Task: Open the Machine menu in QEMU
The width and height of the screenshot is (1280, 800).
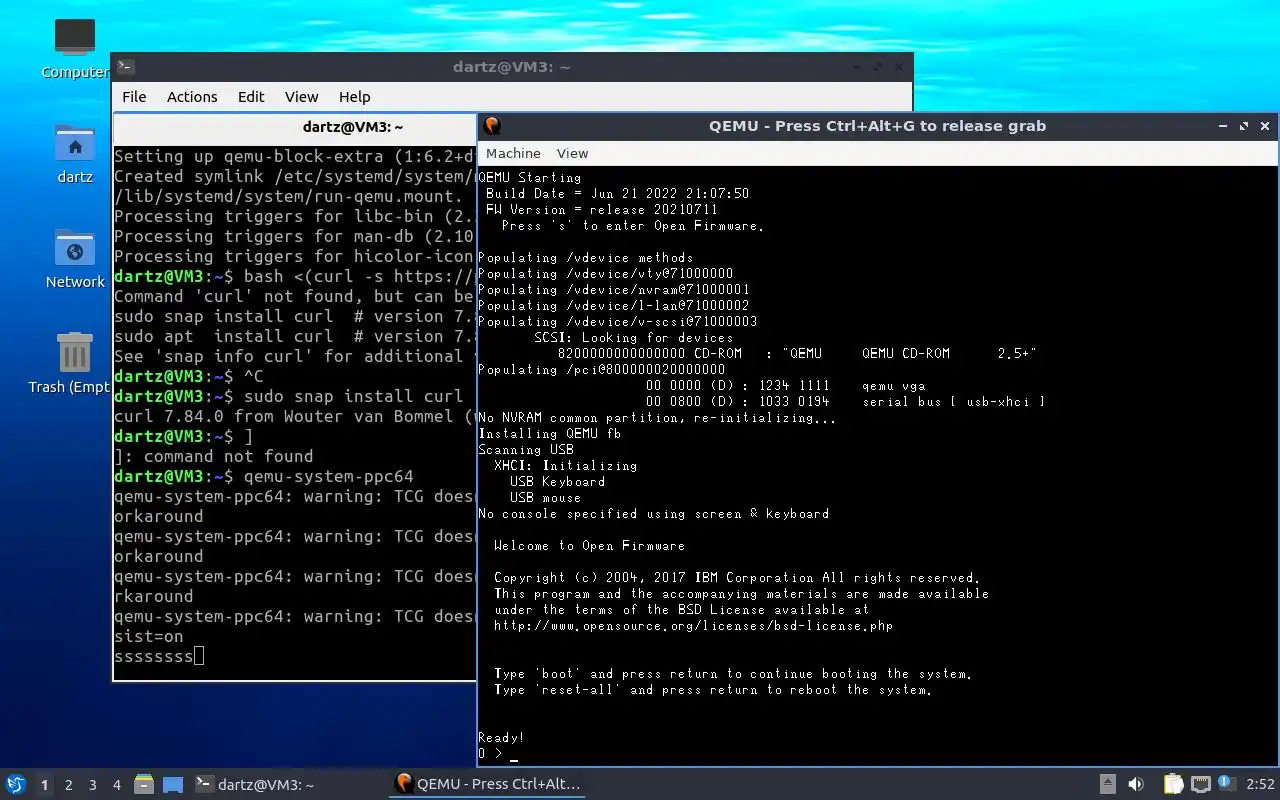Action: point(513,153)
